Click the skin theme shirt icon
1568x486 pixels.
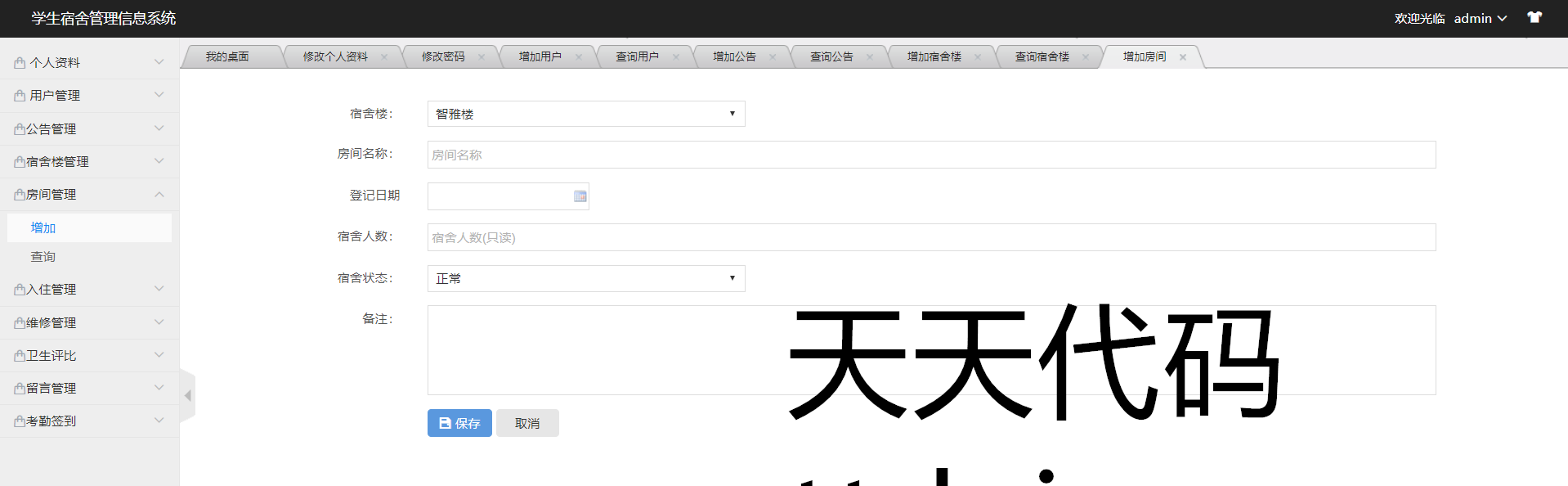[x=1534, y=17]
